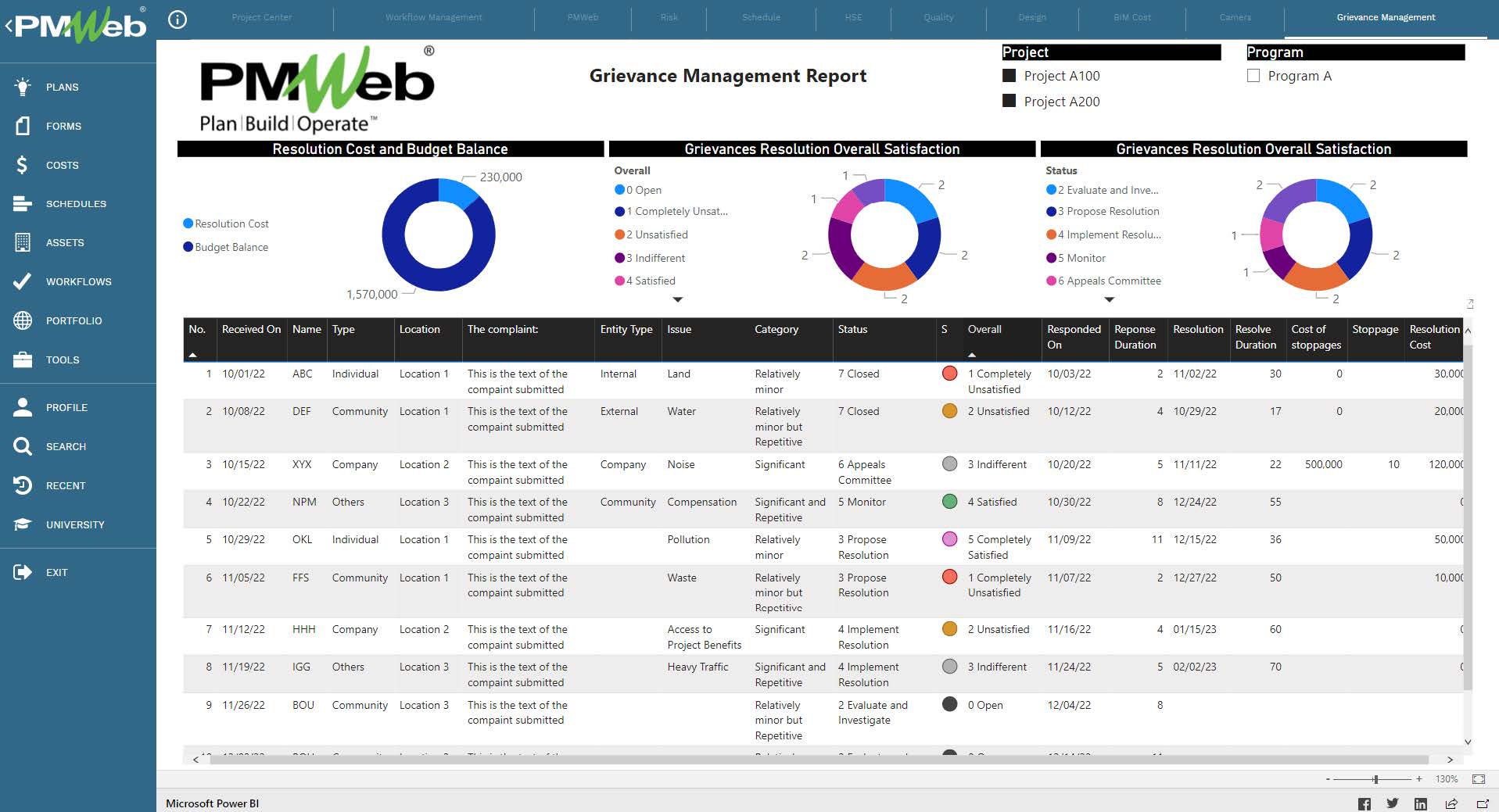Open the Plans lightbulb icon in sidebar
Viewport: 1499px width, 812px height.
coord(23,87)
